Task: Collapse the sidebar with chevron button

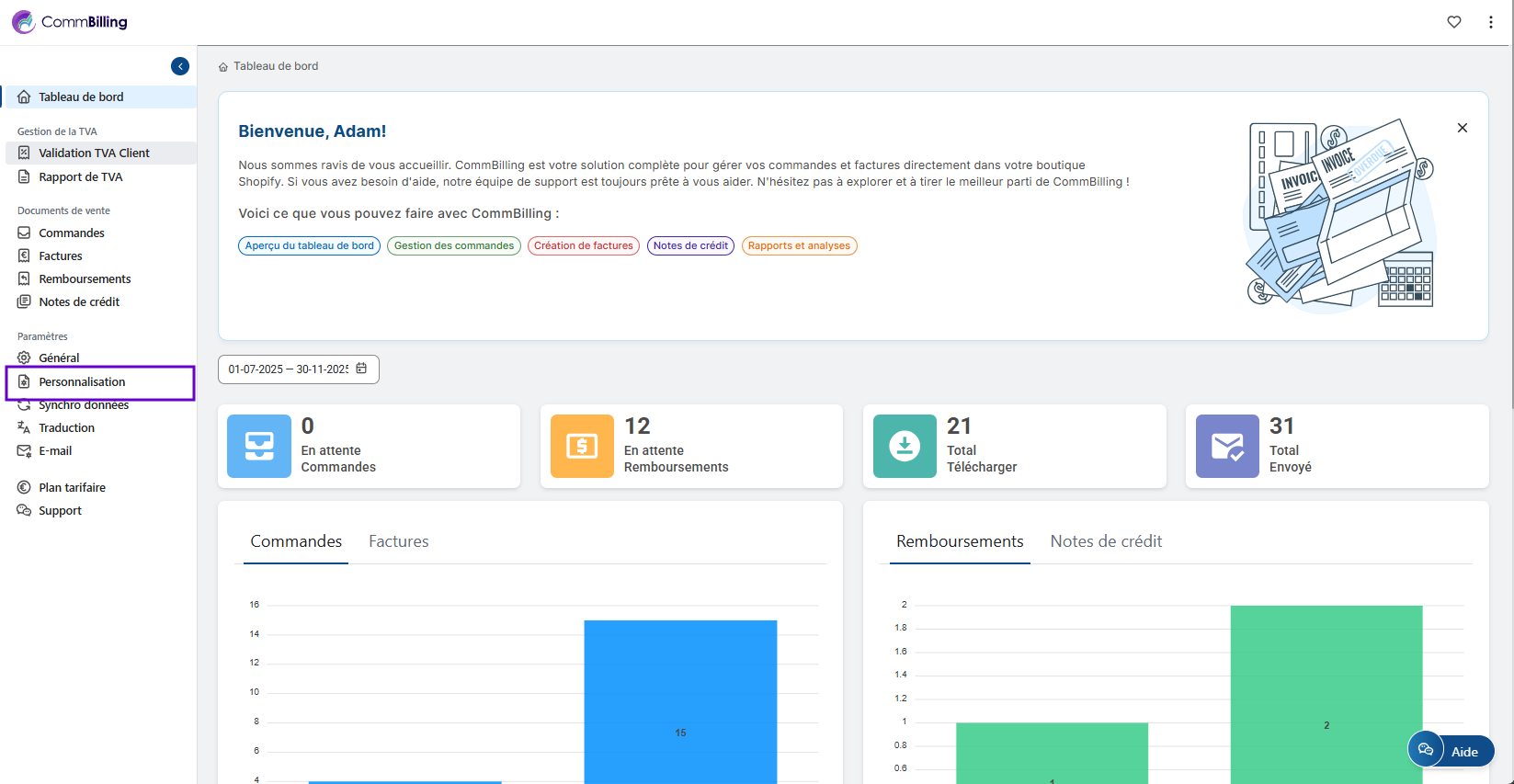Action: coord(180,66)
